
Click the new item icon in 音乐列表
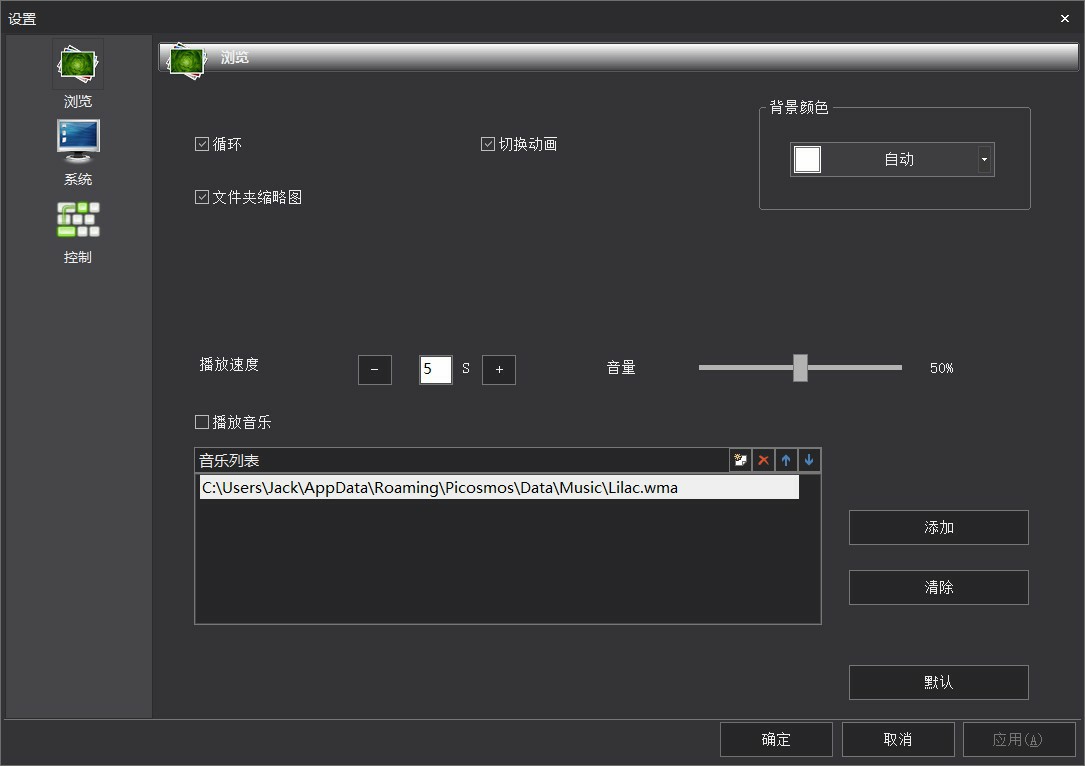click(x=740, y=460)
